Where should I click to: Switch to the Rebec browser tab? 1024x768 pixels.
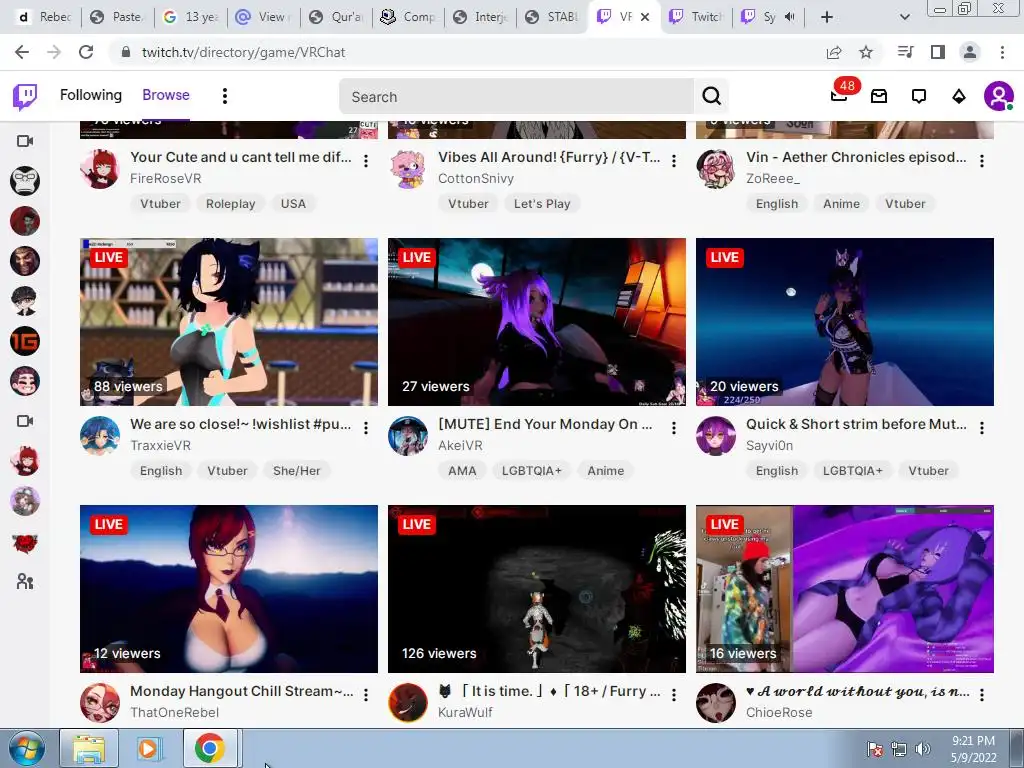(44, 17)
